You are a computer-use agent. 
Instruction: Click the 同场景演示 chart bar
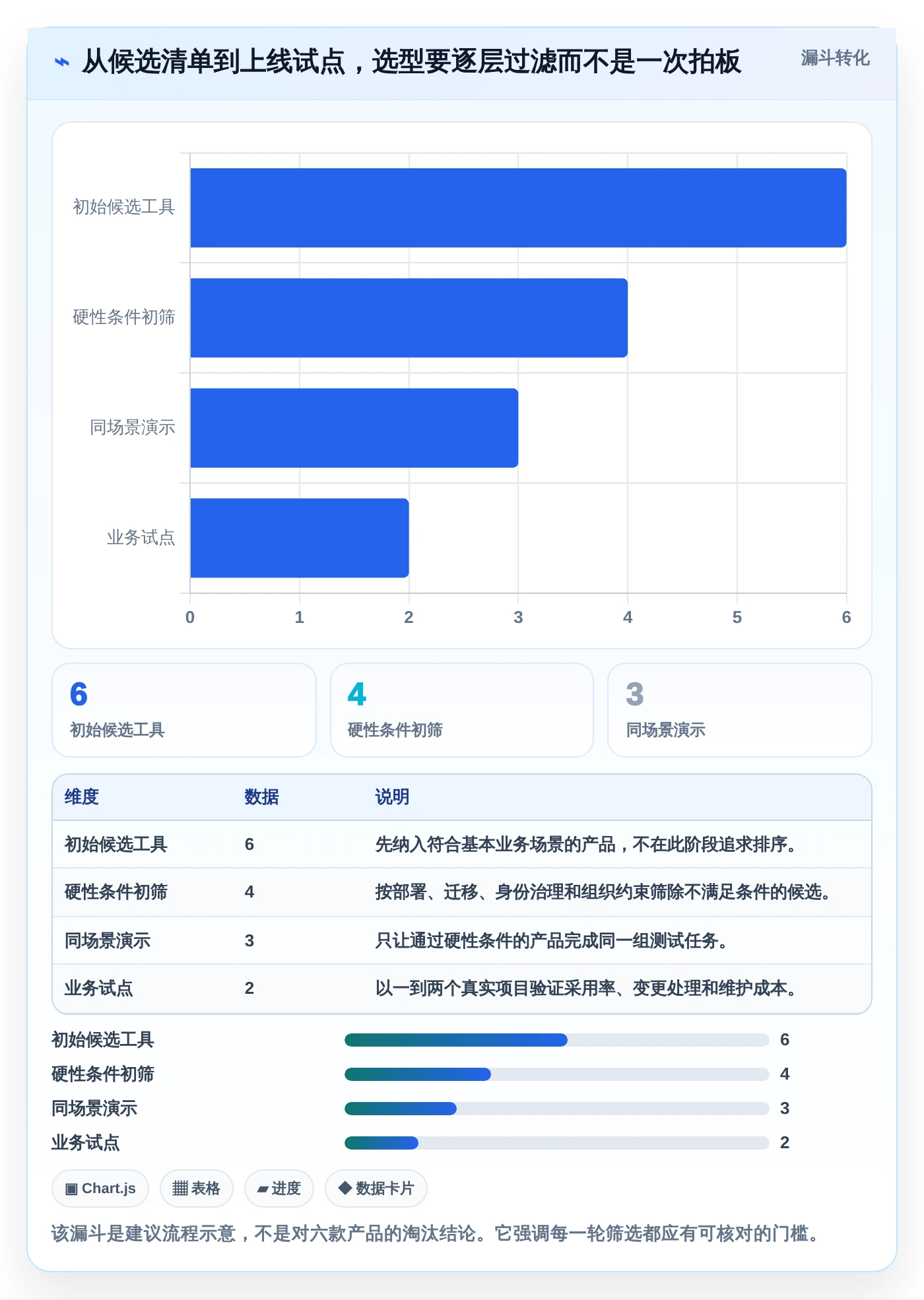(354, 428)
